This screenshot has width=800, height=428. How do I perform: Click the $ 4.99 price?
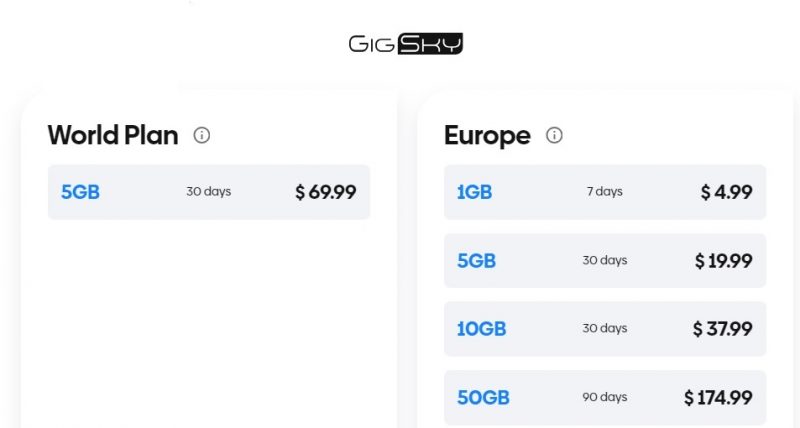pos(726,192)
